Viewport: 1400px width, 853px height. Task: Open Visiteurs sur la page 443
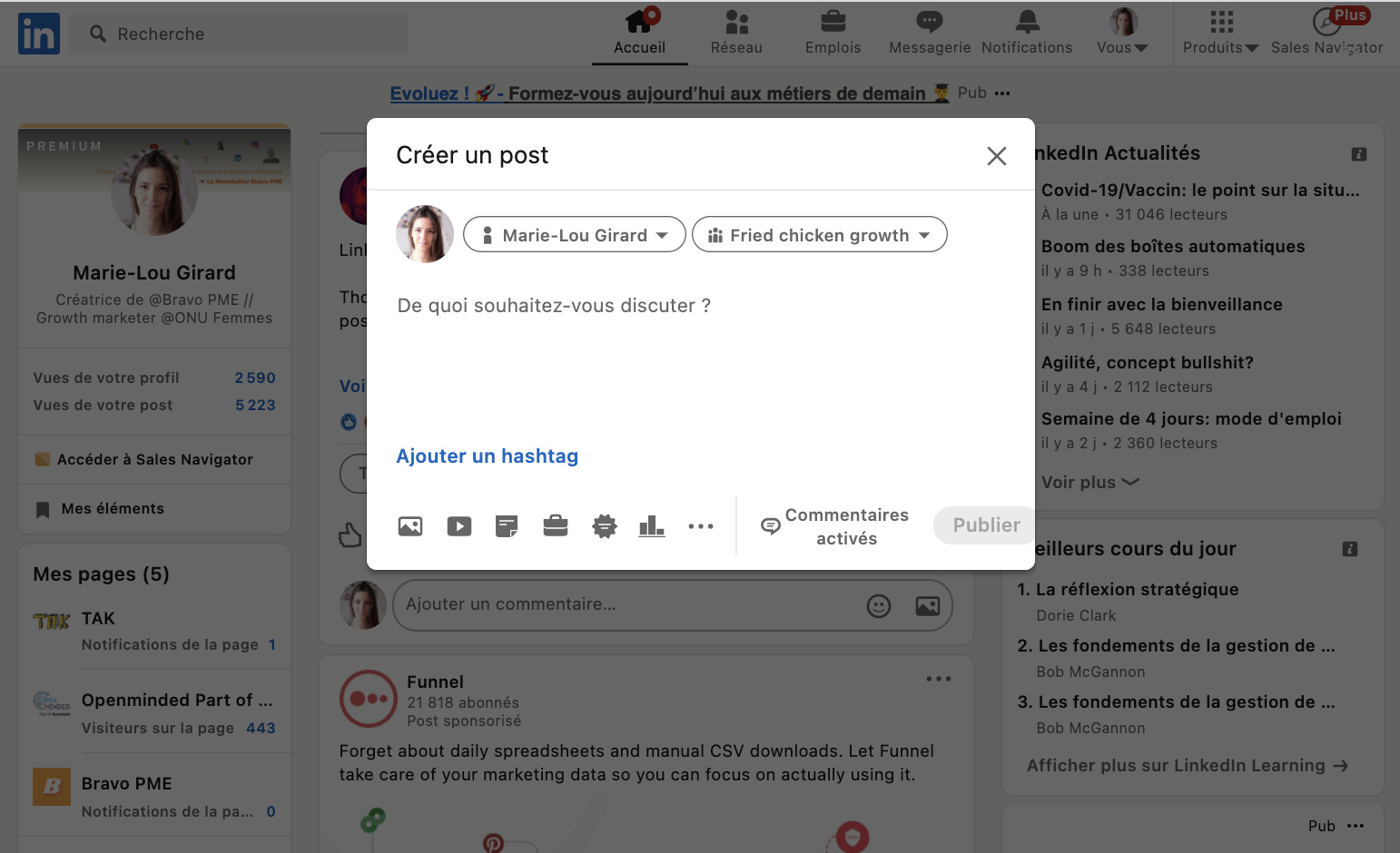tap(179, 729)
